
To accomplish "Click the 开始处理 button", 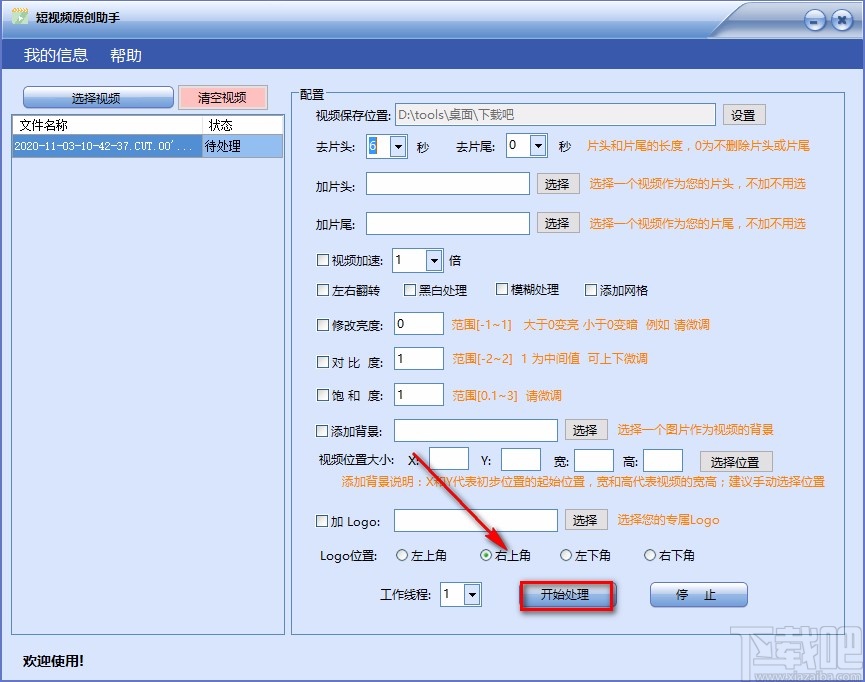I will 566,595.
